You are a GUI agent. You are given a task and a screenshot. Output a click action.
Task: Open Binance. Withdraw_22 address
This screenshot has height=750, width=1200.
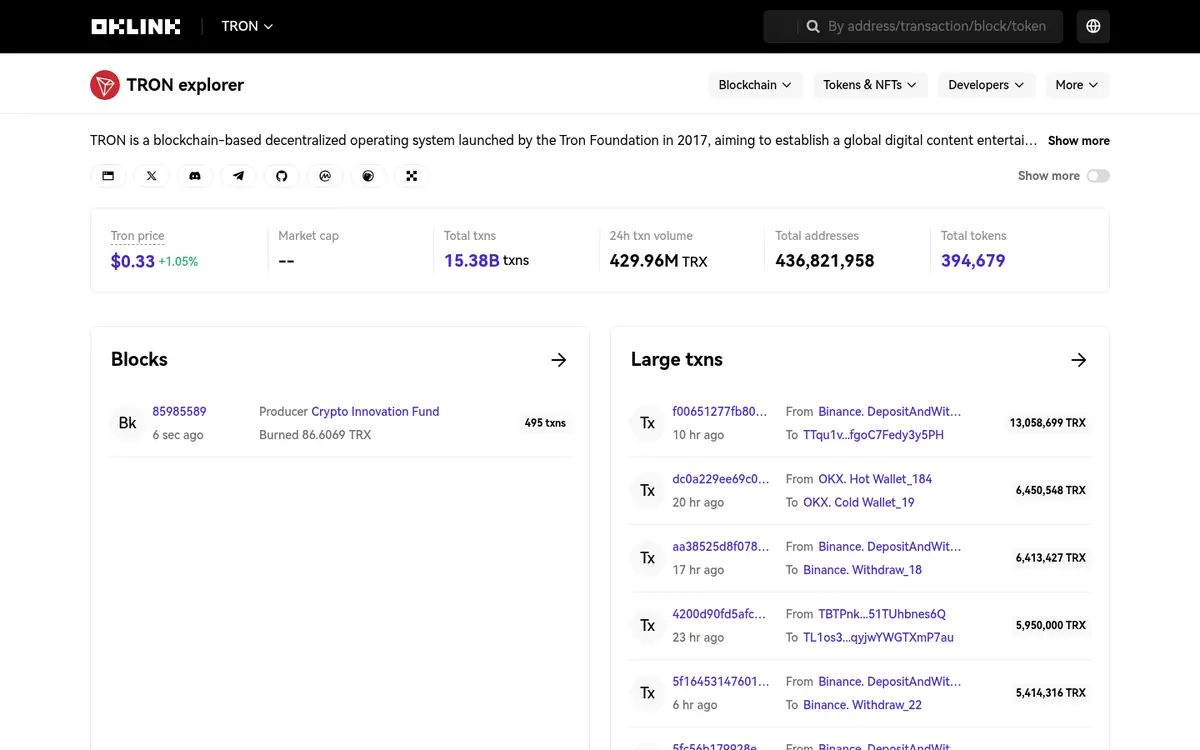pyautogui.click(x=863, y=705)
